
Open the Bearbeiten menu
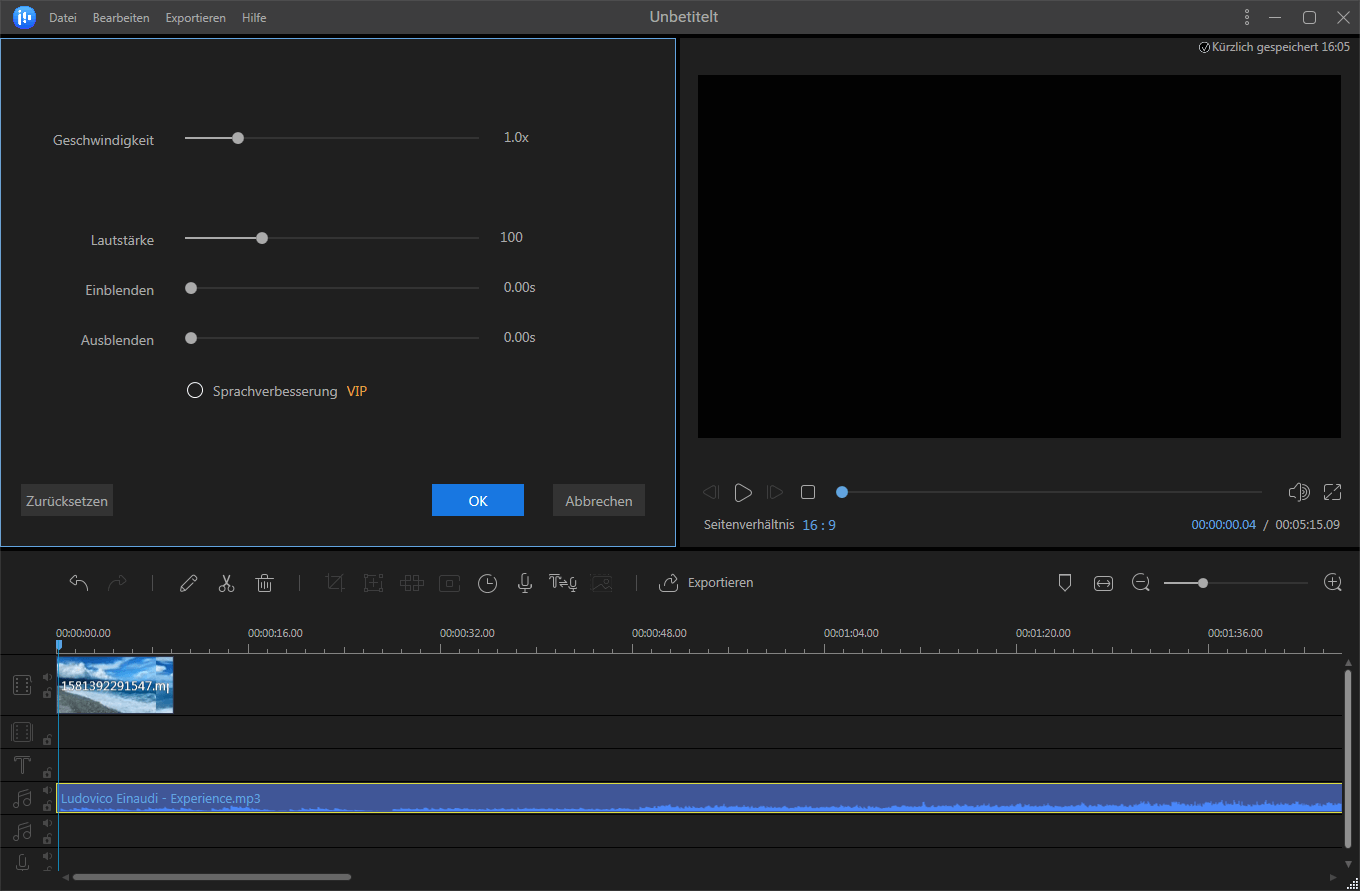point(120,17)
